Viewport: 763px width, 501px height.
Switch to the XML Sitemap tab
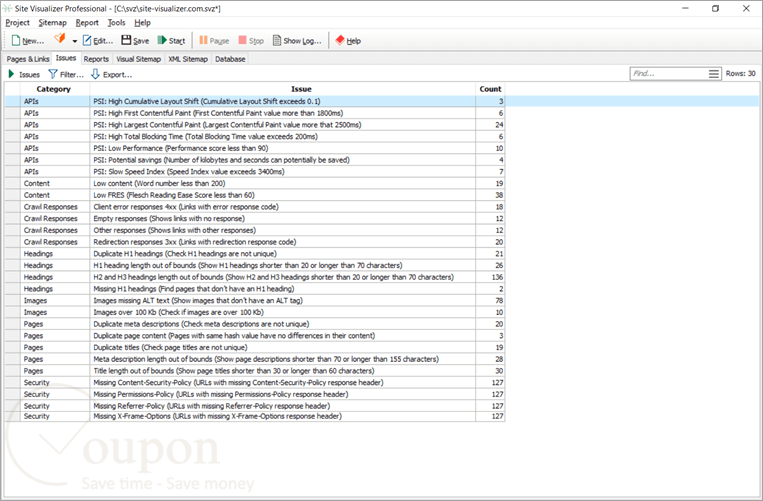188,59
